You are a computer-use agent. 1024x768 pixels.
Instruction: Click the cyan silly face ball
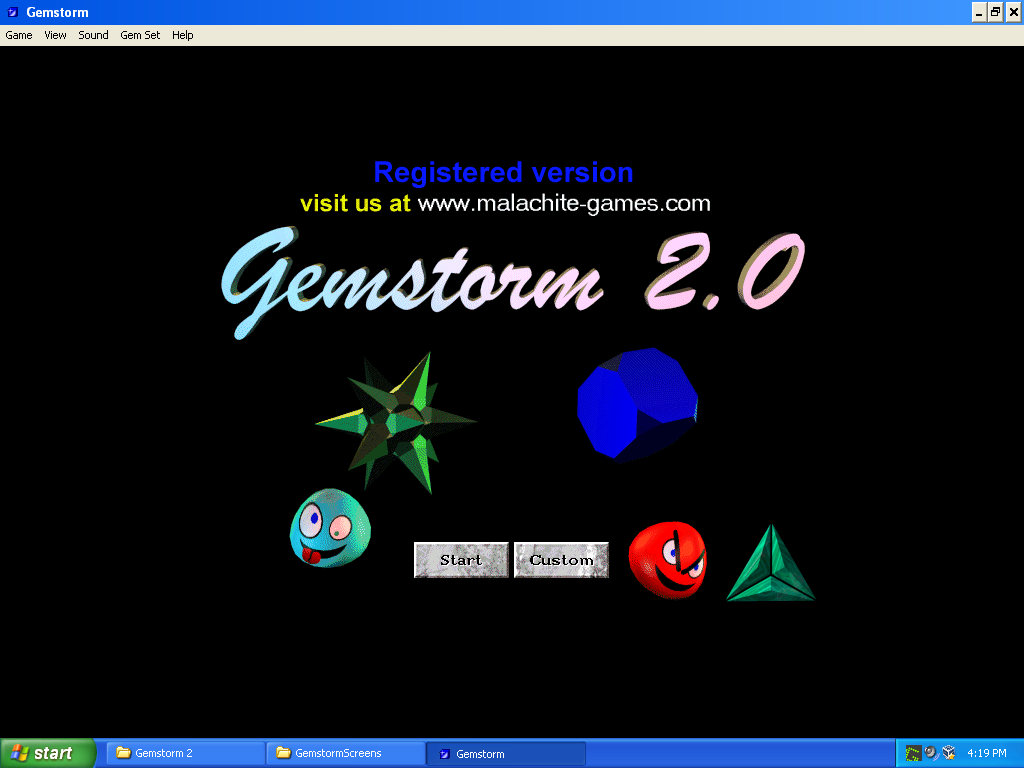(328, 529)
